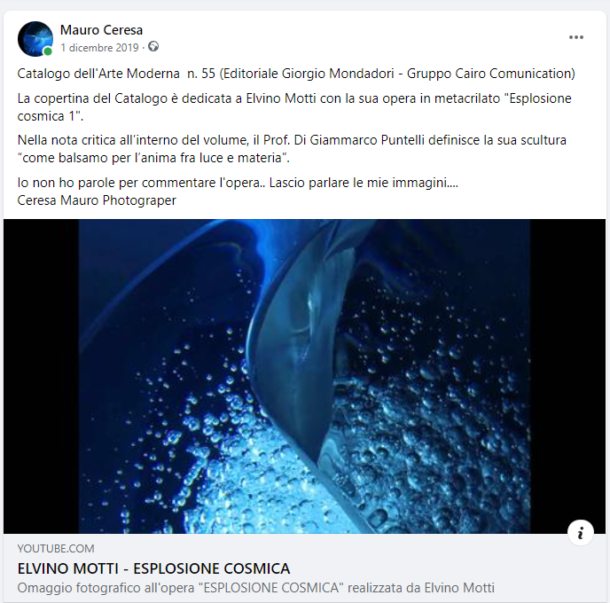The height and width of the screenshot is (603, 610).
Task: Click the YOUTUBE.COM source label
Action: pyautogui.click(x=56, y=549)
